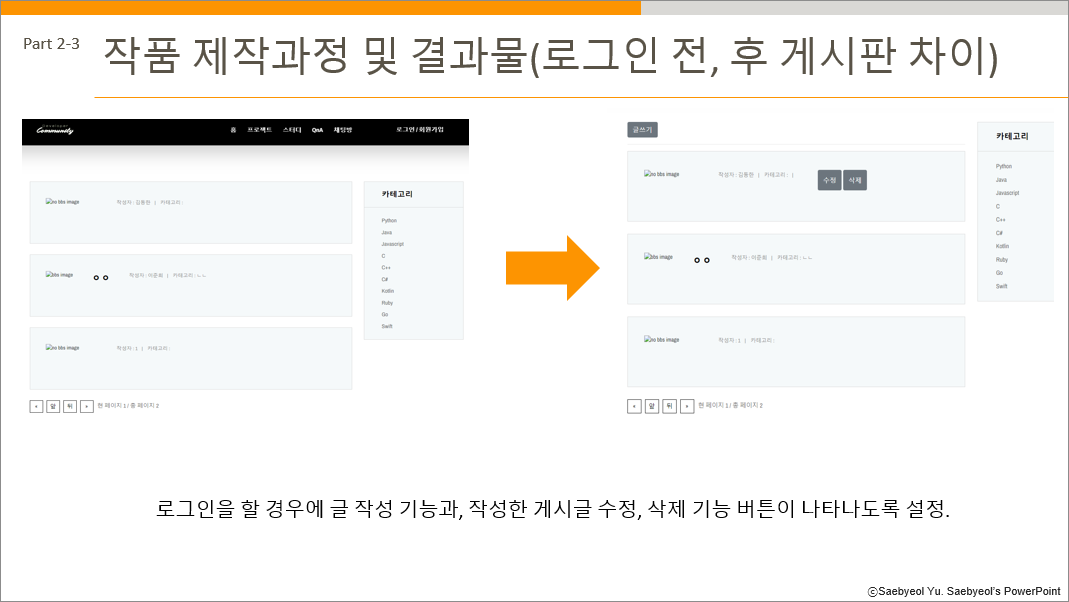The image size is (1069, 602).
Task: Click '현 페이지 1 / 총 페이지 2' text below the 글쓰기 board
Action: click(x=730, y=406)
